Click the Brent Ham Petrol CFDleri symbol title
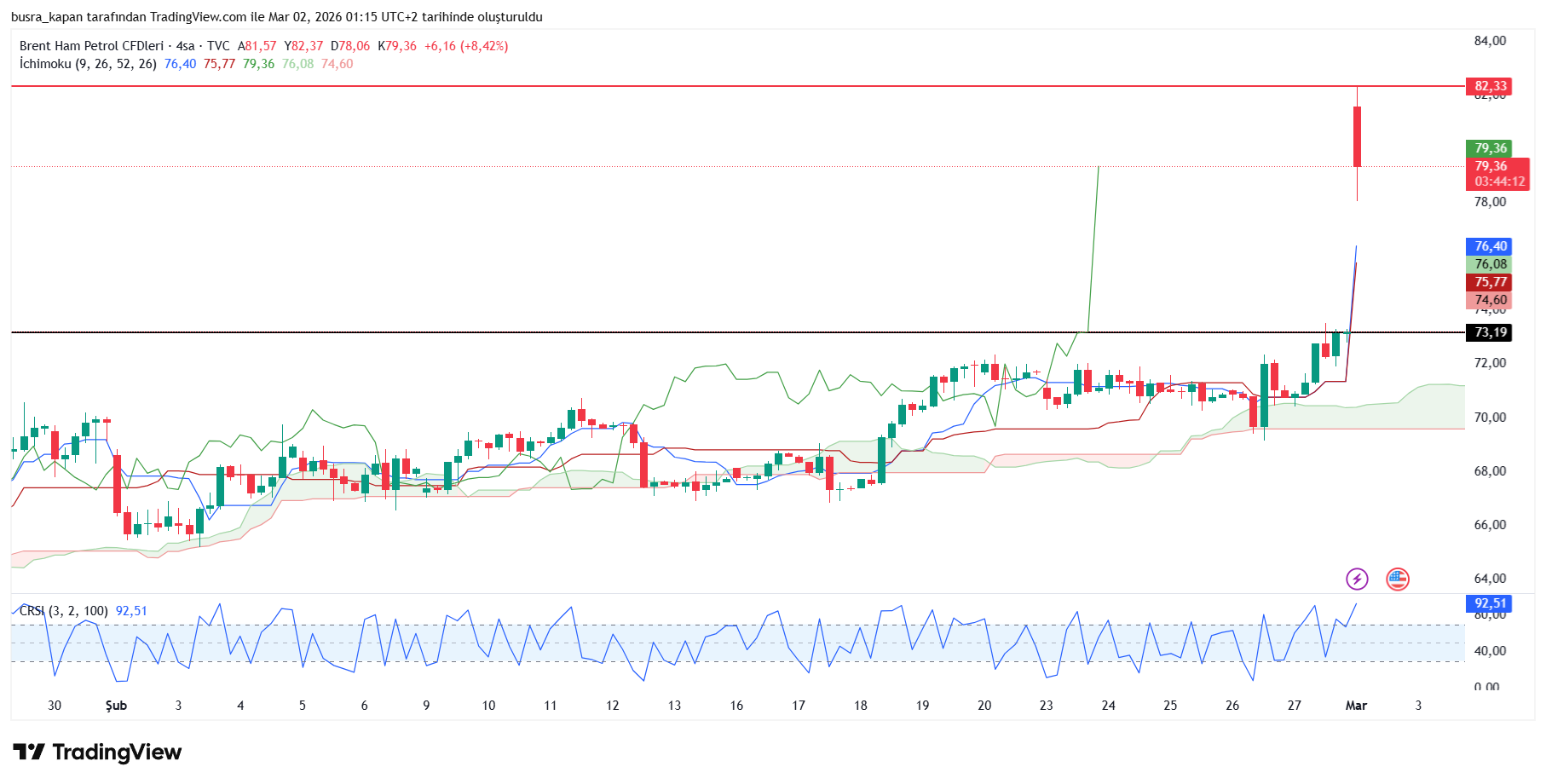The width and height of the screenshot is (1546, 784). [x=91, y=46]
